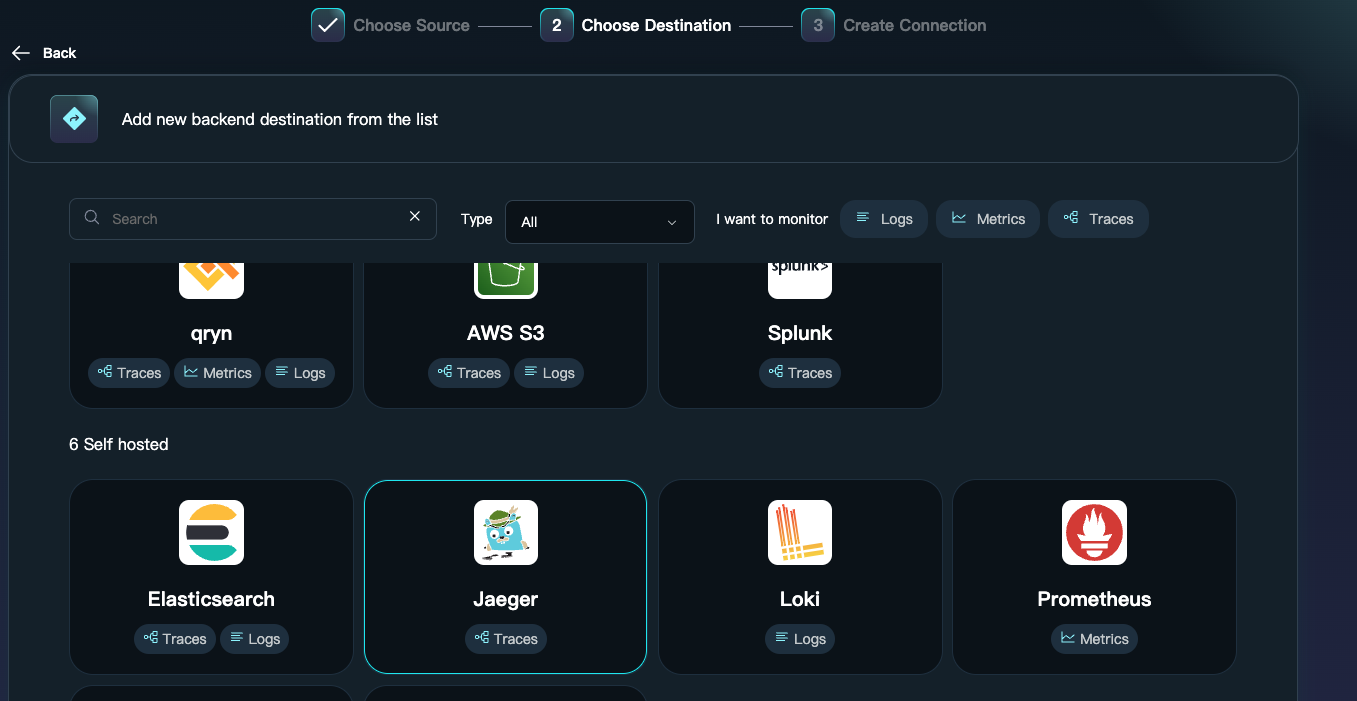Select the Jaeger gopher logo icon
The image size is (1357, 701).
505,532
